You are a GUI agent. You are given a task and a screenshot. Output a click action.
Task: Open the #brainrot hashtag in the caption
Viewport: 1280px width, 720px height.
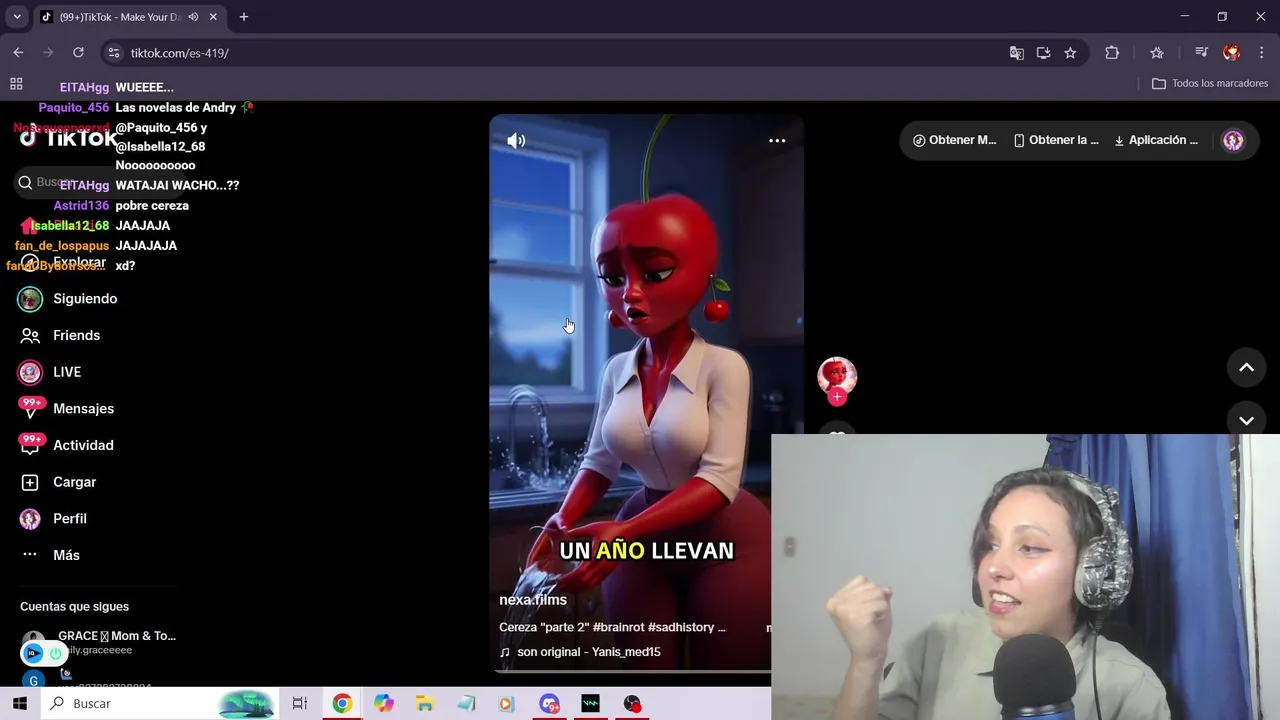point(618,627)
